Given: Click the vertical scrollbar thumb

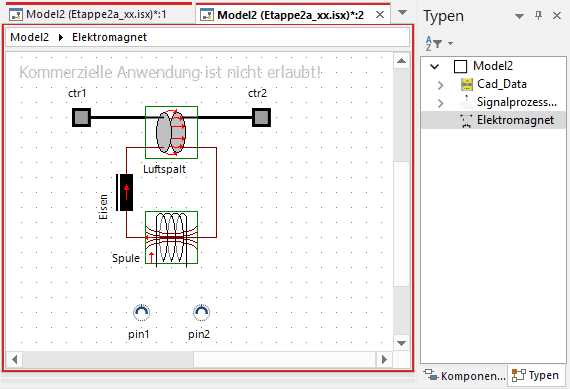Looking at the screenshot, I should coord(401,224).
